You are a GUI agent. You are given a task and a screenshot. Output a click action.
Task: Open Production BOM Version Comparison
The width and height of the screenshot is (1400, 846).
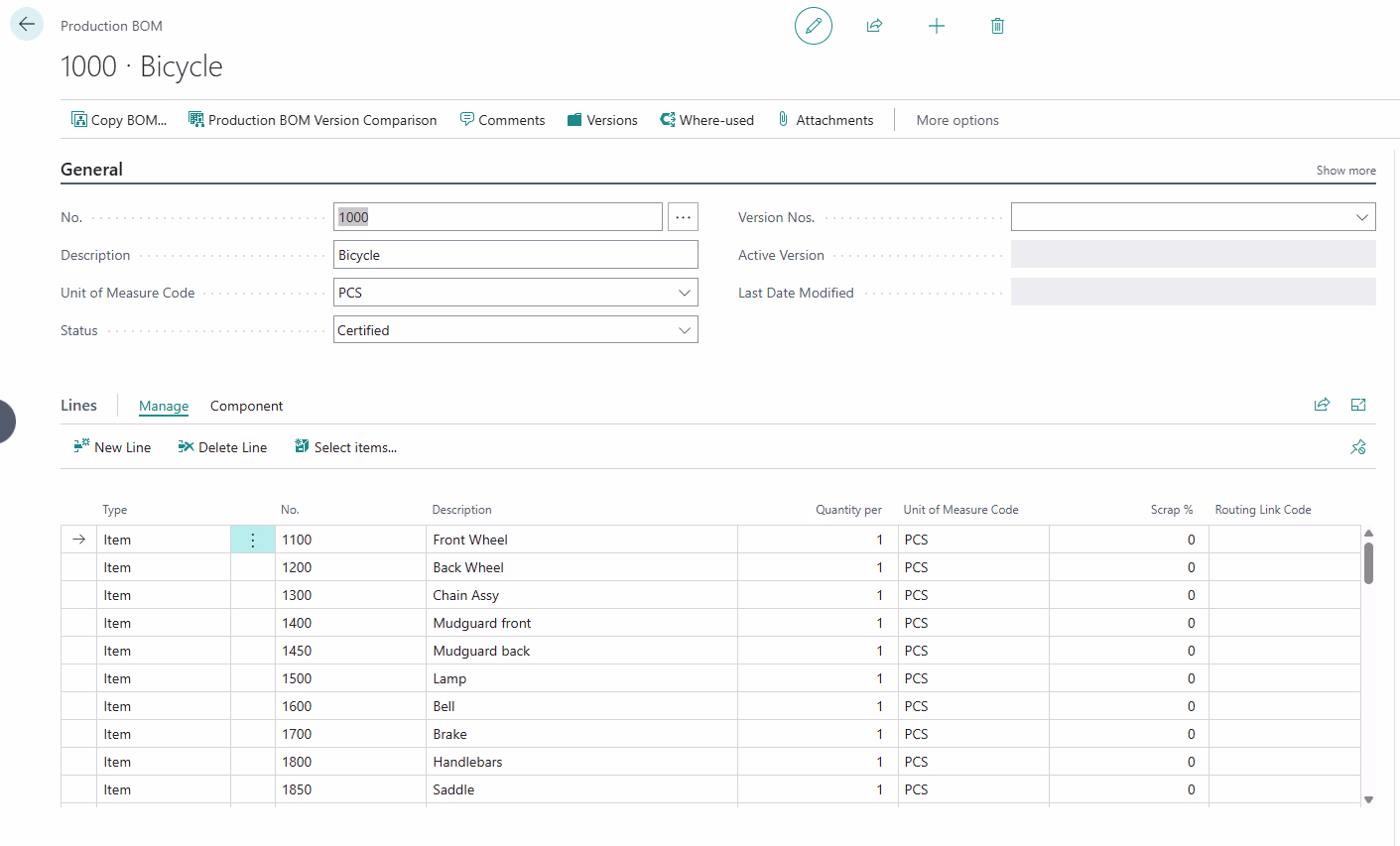tap(313, 120)
